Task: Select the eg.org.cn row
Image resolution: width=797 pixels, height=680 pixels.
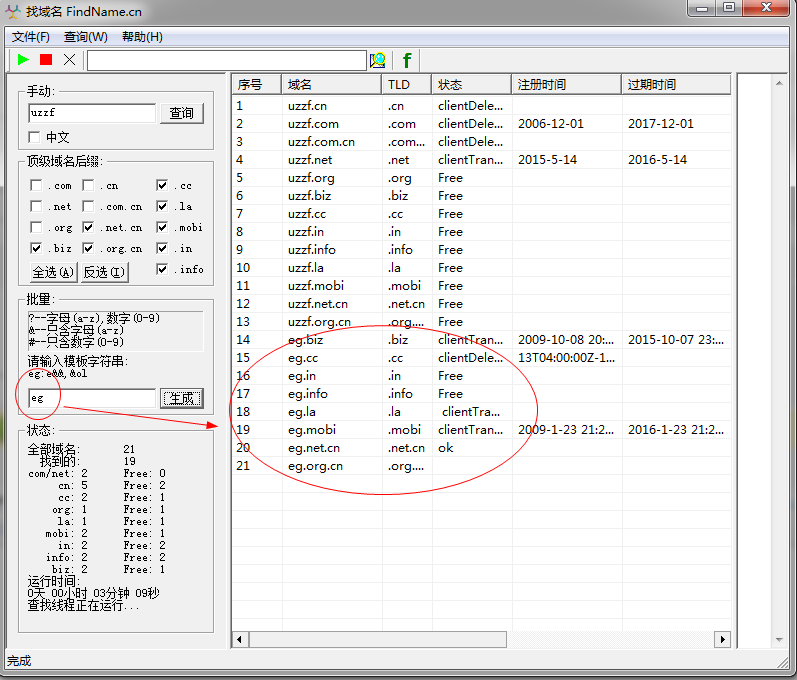Action: pyautogui.click(x=481, y=466)
